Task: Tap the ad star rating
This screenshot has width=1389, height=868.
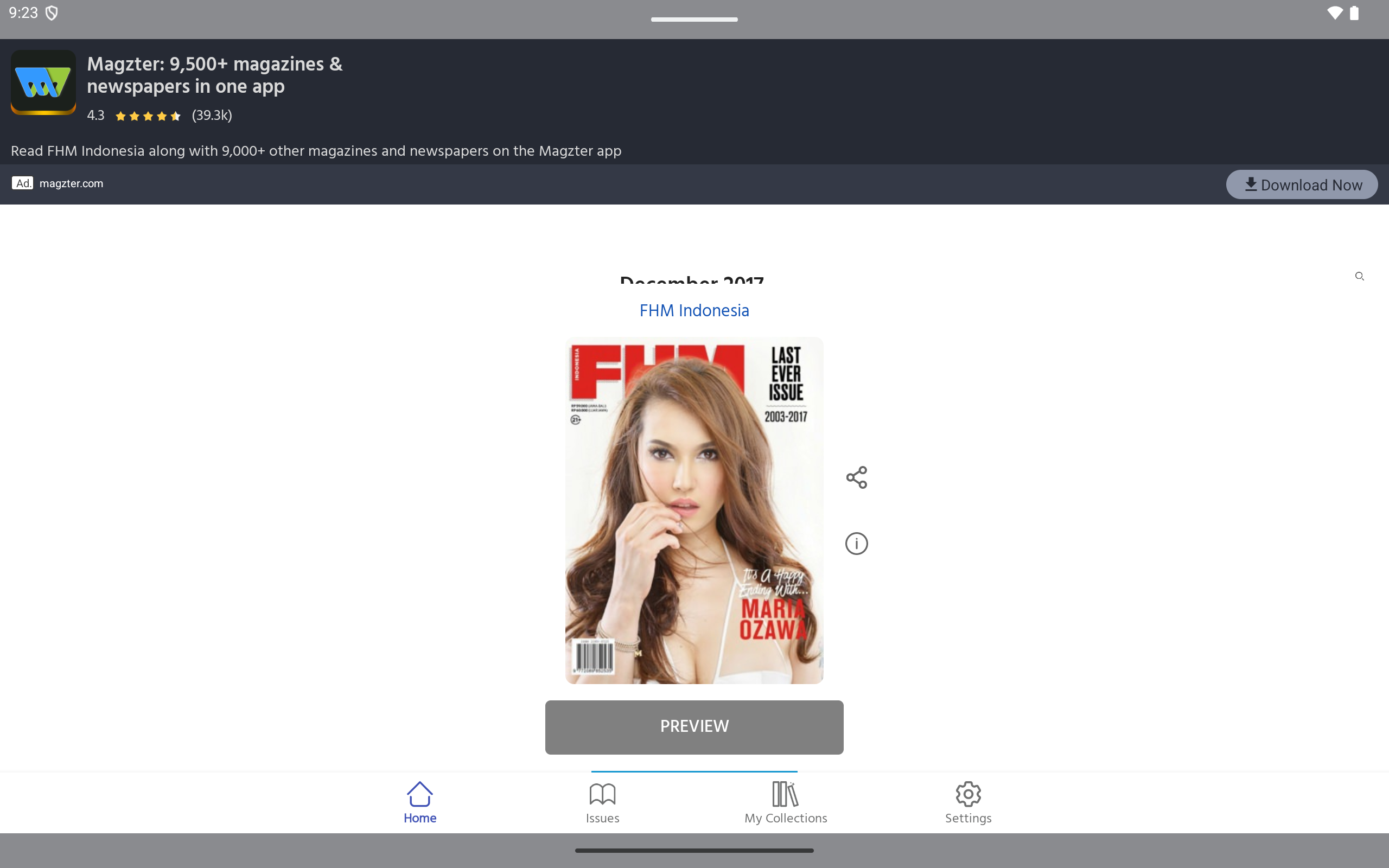Action: (x=148, y=116)
